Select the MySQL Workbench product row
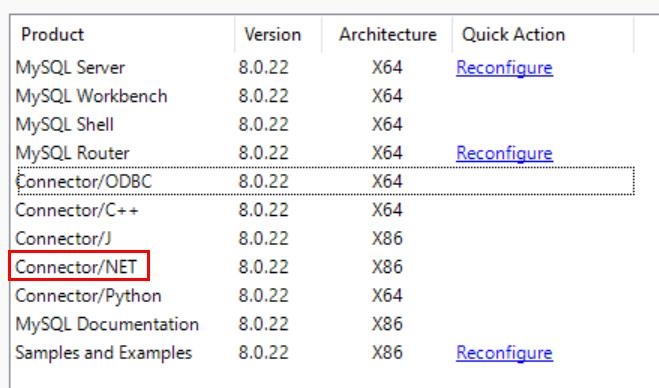The width and height of the screenshot is (659, 388). (x=326, y=96)
